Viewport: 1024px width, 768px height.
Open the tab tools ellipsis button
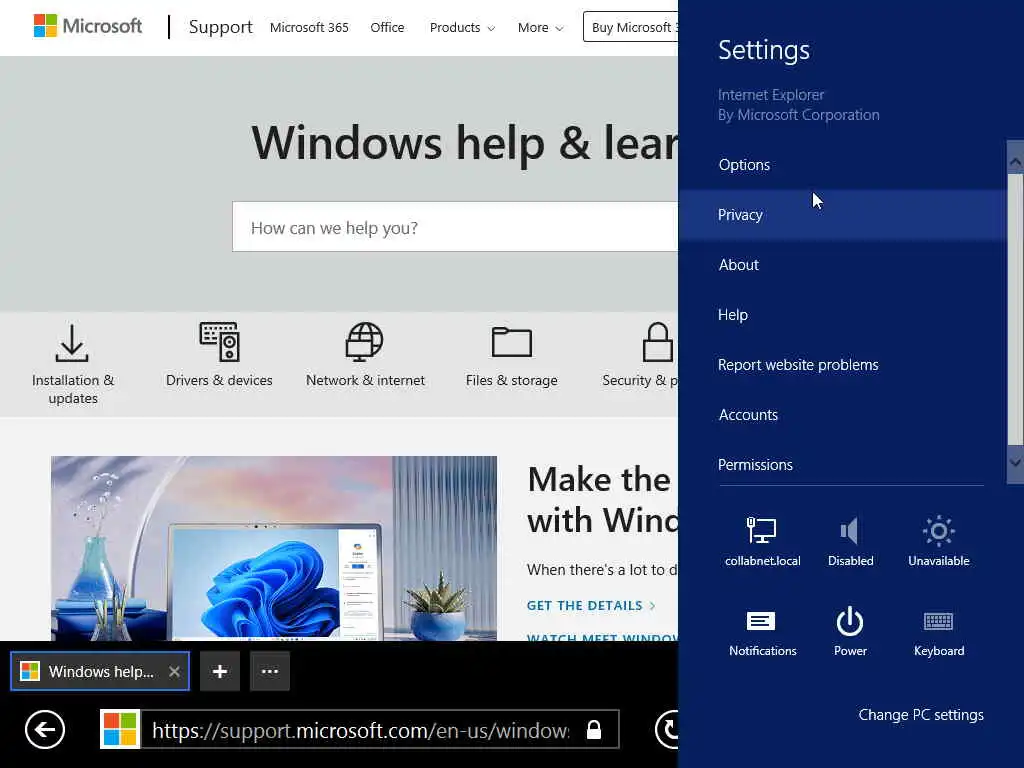(270, 671)
